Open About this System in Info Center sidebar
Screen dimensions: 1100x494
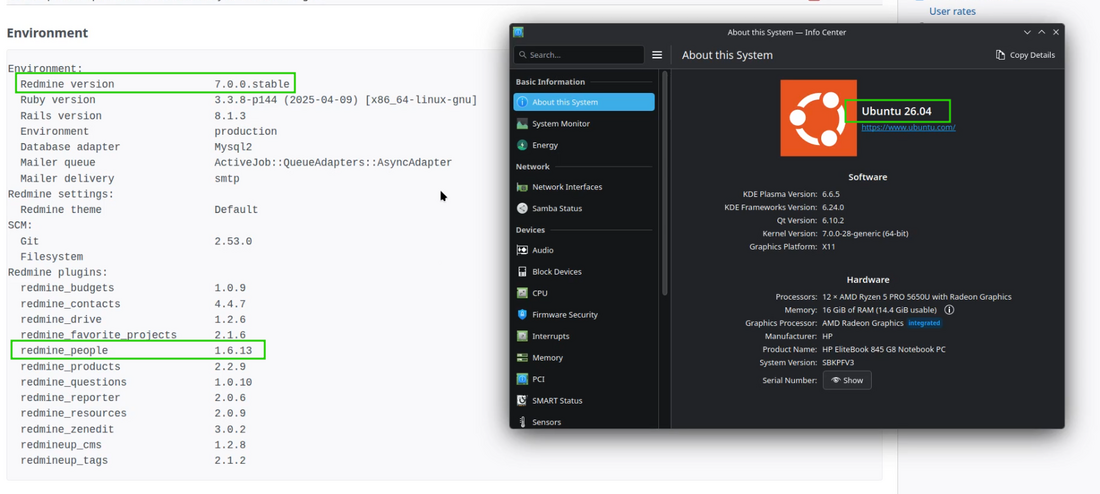pos(584,102)
